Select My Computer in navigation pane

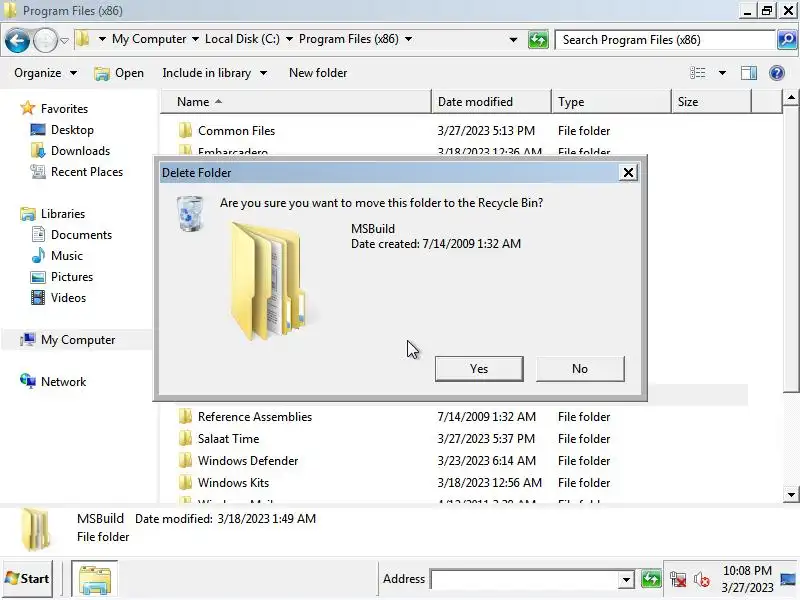[x=78, y=340]
